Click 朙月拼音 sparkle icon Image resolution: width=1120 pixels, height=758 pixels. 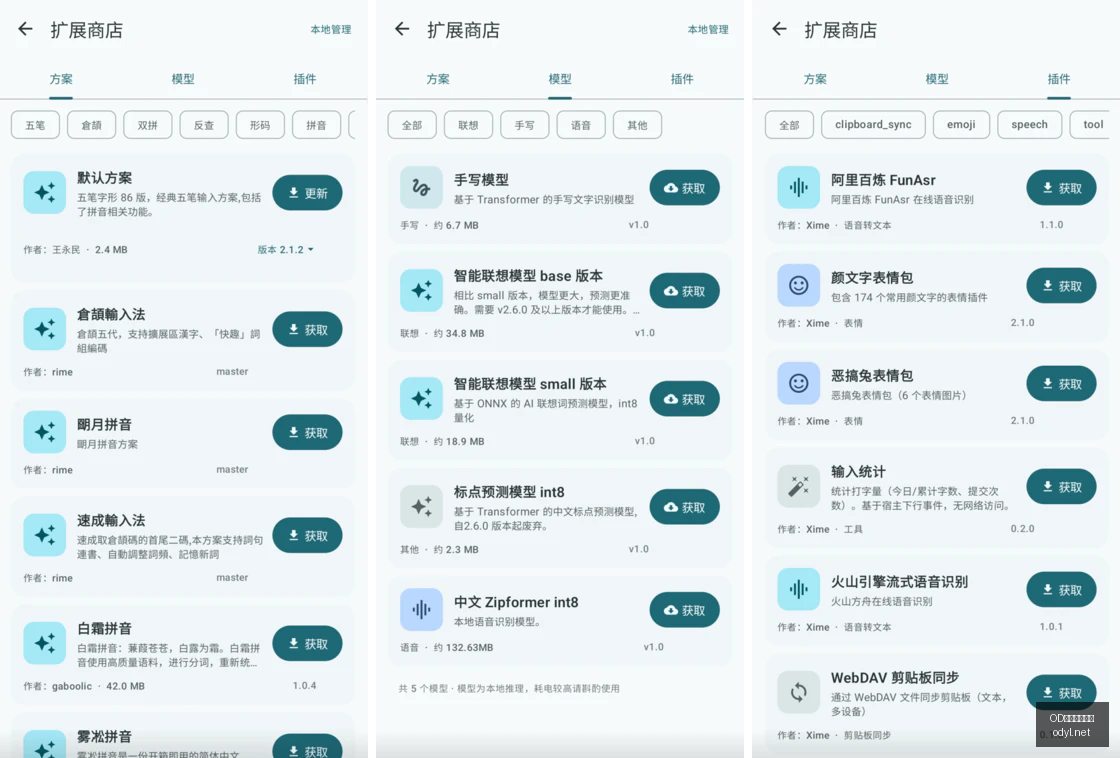44,432
